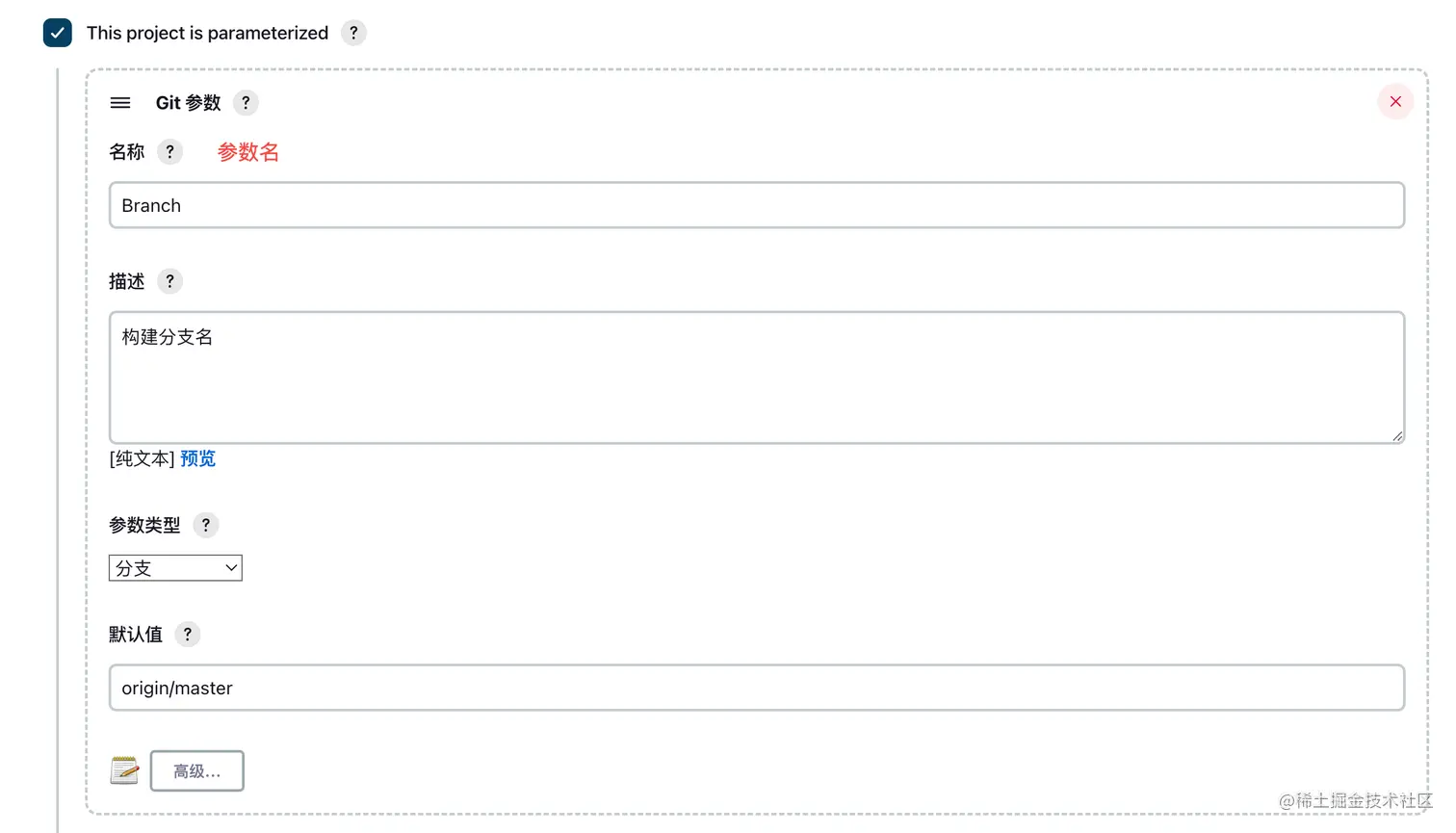Click the description text area resize grip
Viewport: 1456px width, 833px height.
coord(1397,436)
